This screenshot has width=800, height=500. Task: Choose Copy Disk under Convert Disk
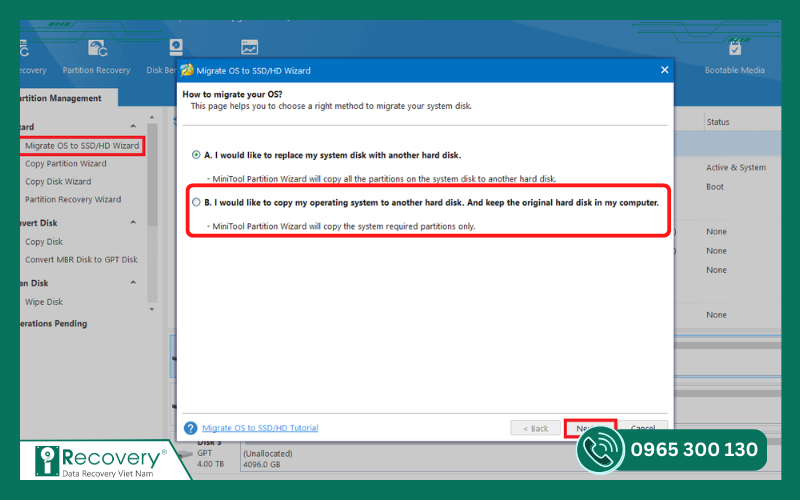coord(44,241)
